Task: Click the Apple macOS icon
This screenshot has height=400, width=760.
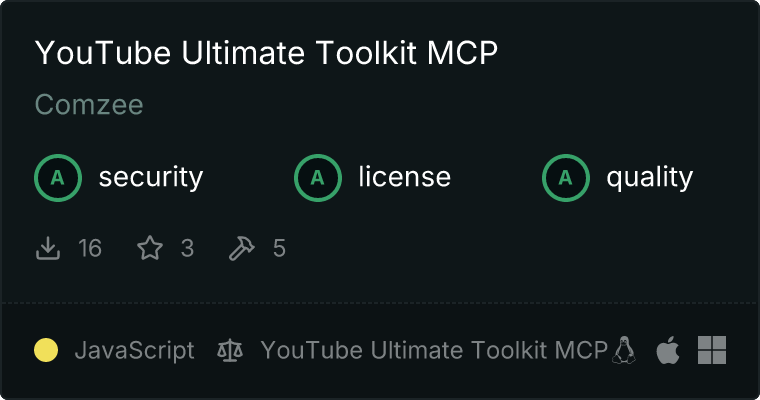Action: 668,350
